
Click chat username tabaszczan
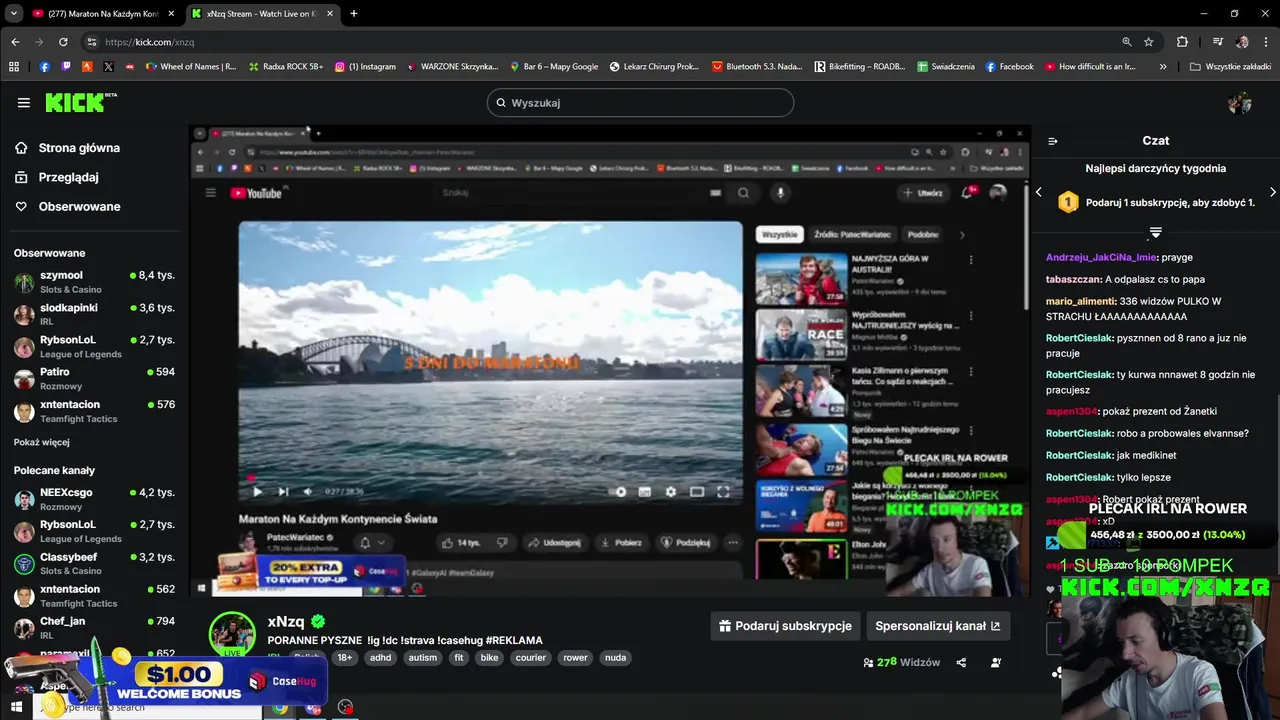pos(1073,280)
